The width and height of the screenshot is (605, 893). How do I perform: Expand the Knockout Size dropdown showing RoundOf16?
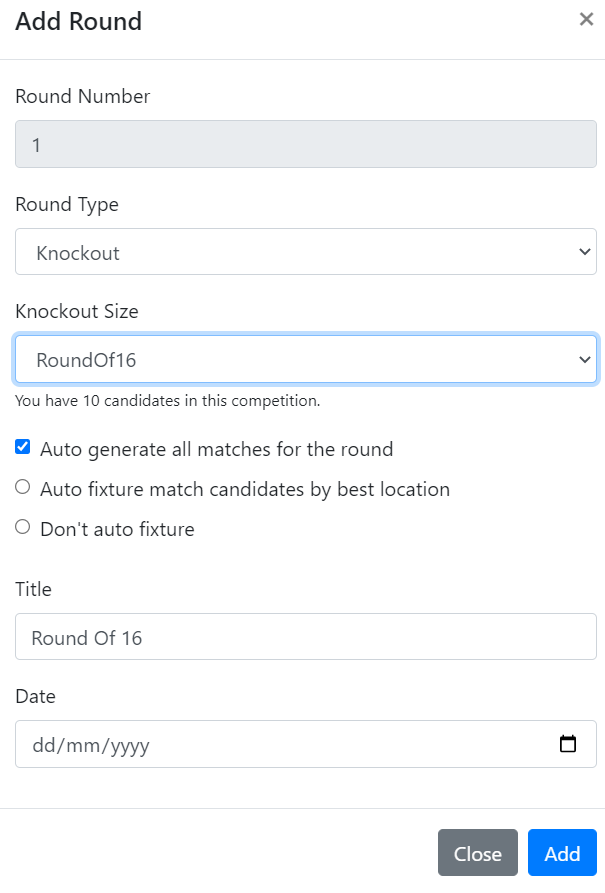306,359
